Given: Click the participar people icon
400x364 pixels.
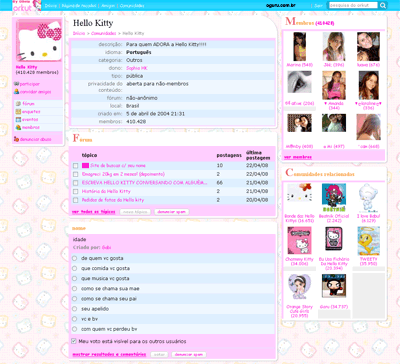Looking at the screenshot, I should [x=16, y=84].
